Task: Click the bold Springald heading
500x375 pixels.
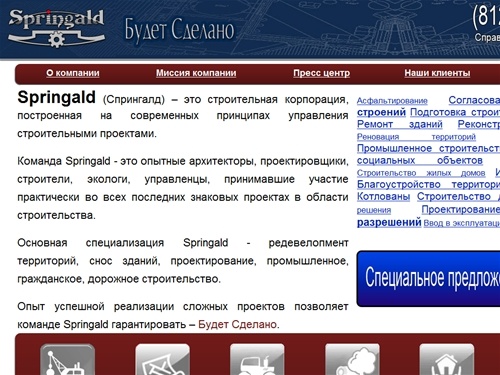Action: (56, 98)
